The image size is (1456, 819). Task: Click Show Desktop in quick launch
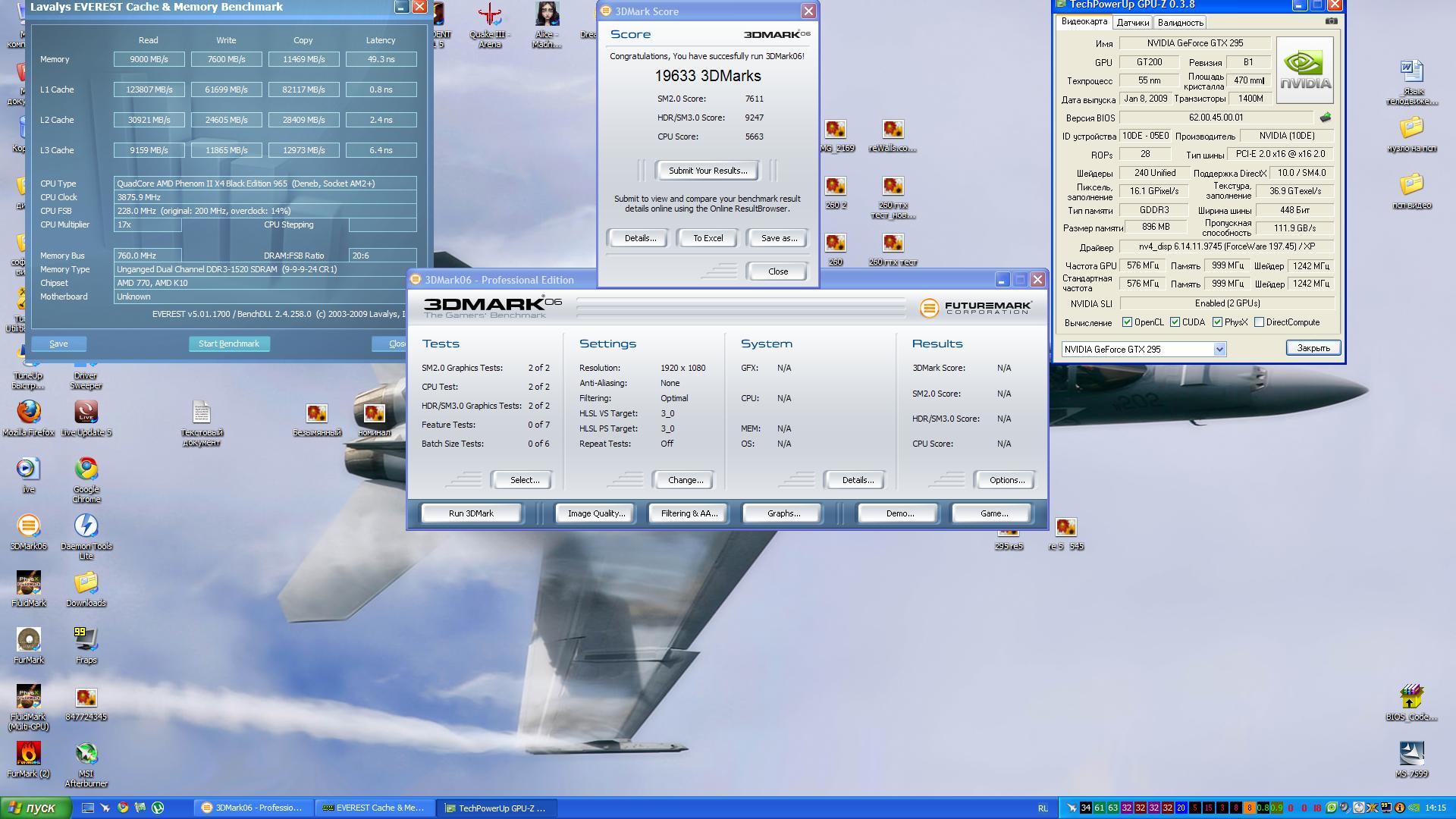88,808
